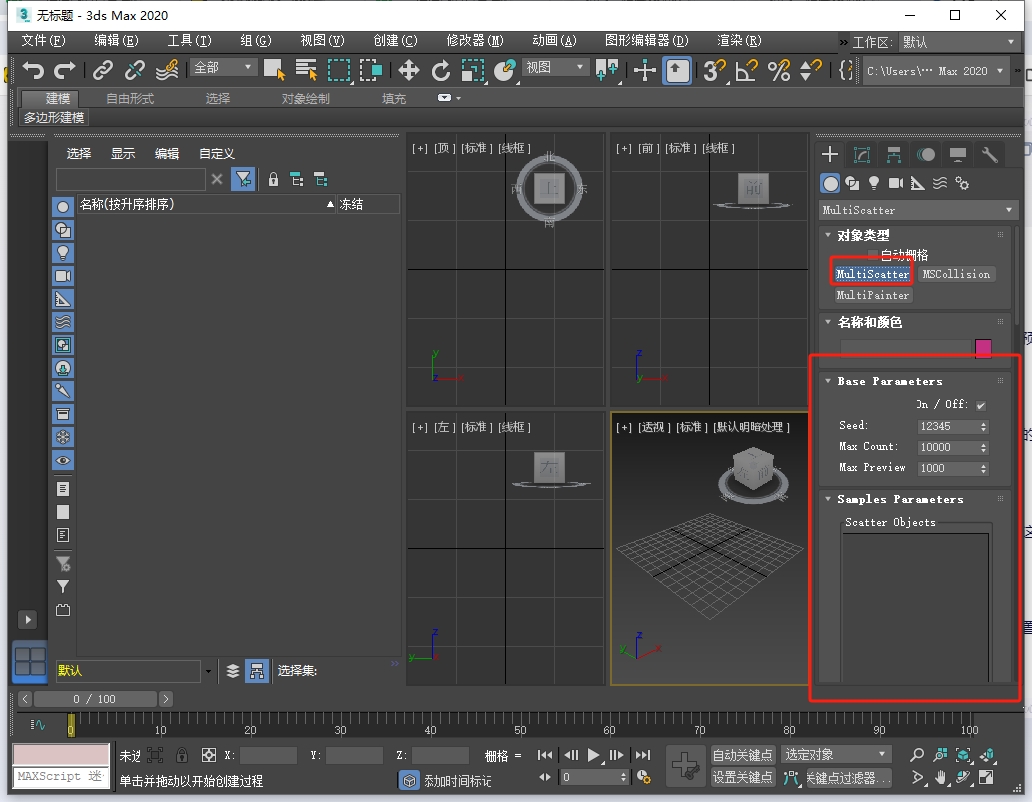
Task: Choose Rectangular Selection Region tool
Action: (x=339, y=69)
